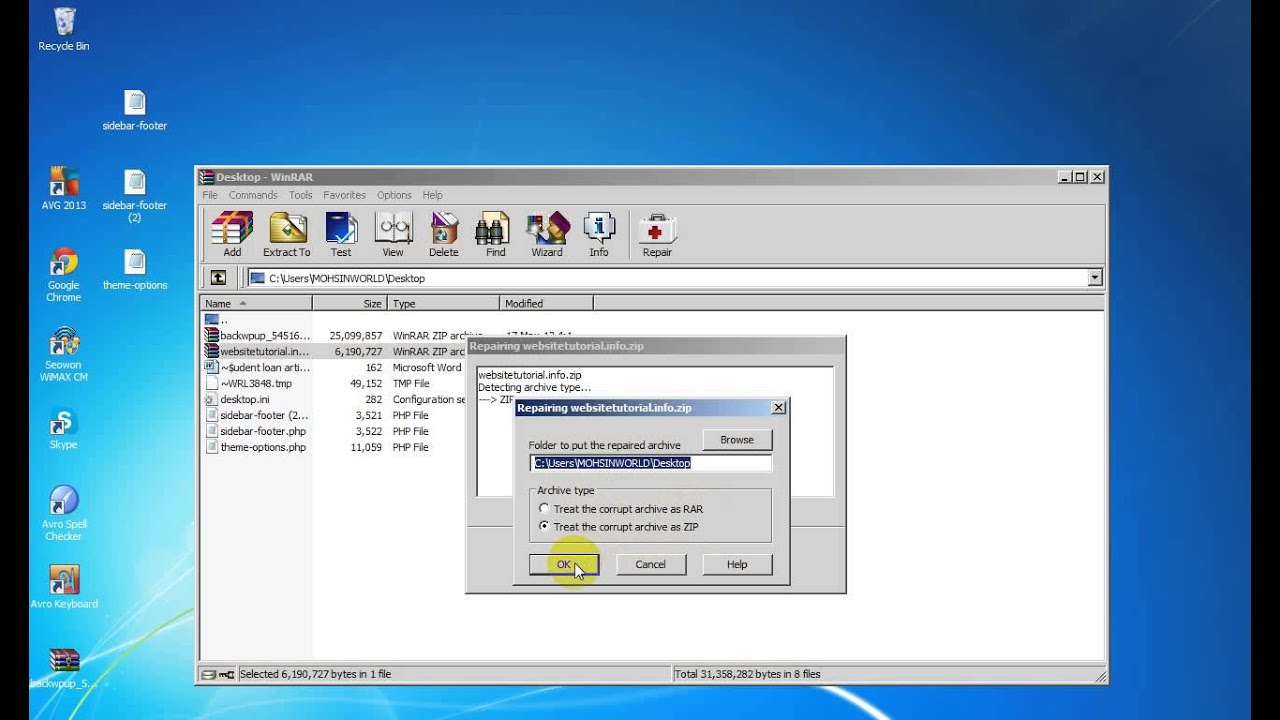Image resolution: width=1280 pixels, height=720 pixels.
Task: Select the theme-options.php file row
Action: (335, 447)
